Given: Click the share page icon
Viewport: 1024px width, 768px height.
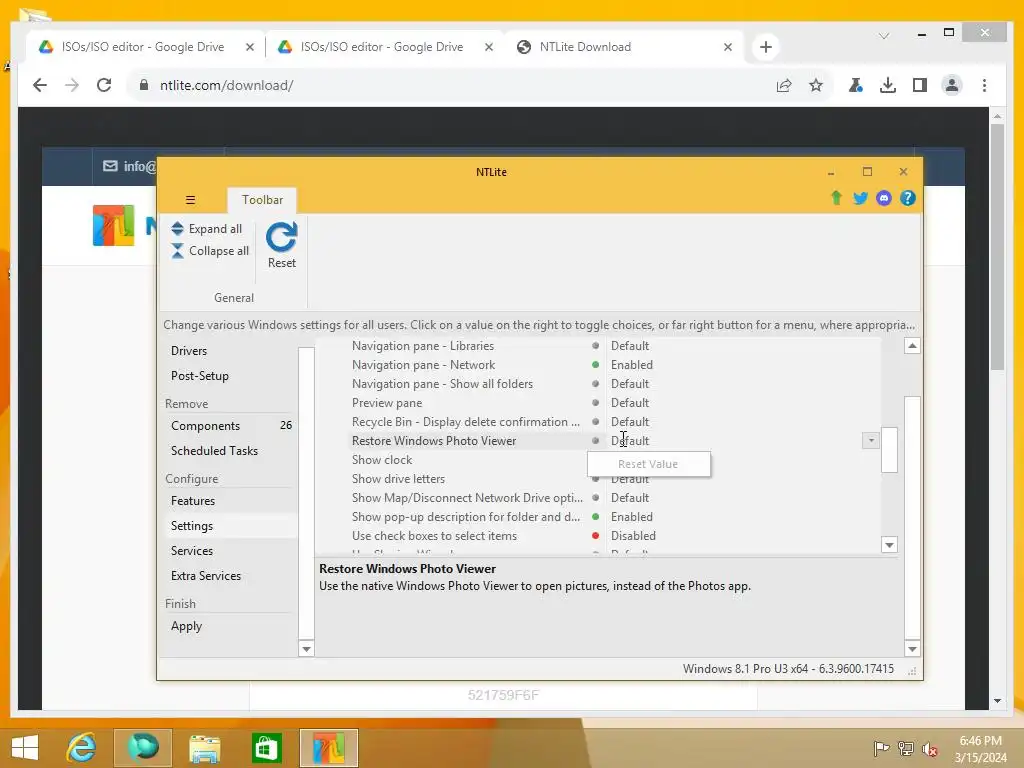Looking at the screenshot, I should (x=784, y=85).
